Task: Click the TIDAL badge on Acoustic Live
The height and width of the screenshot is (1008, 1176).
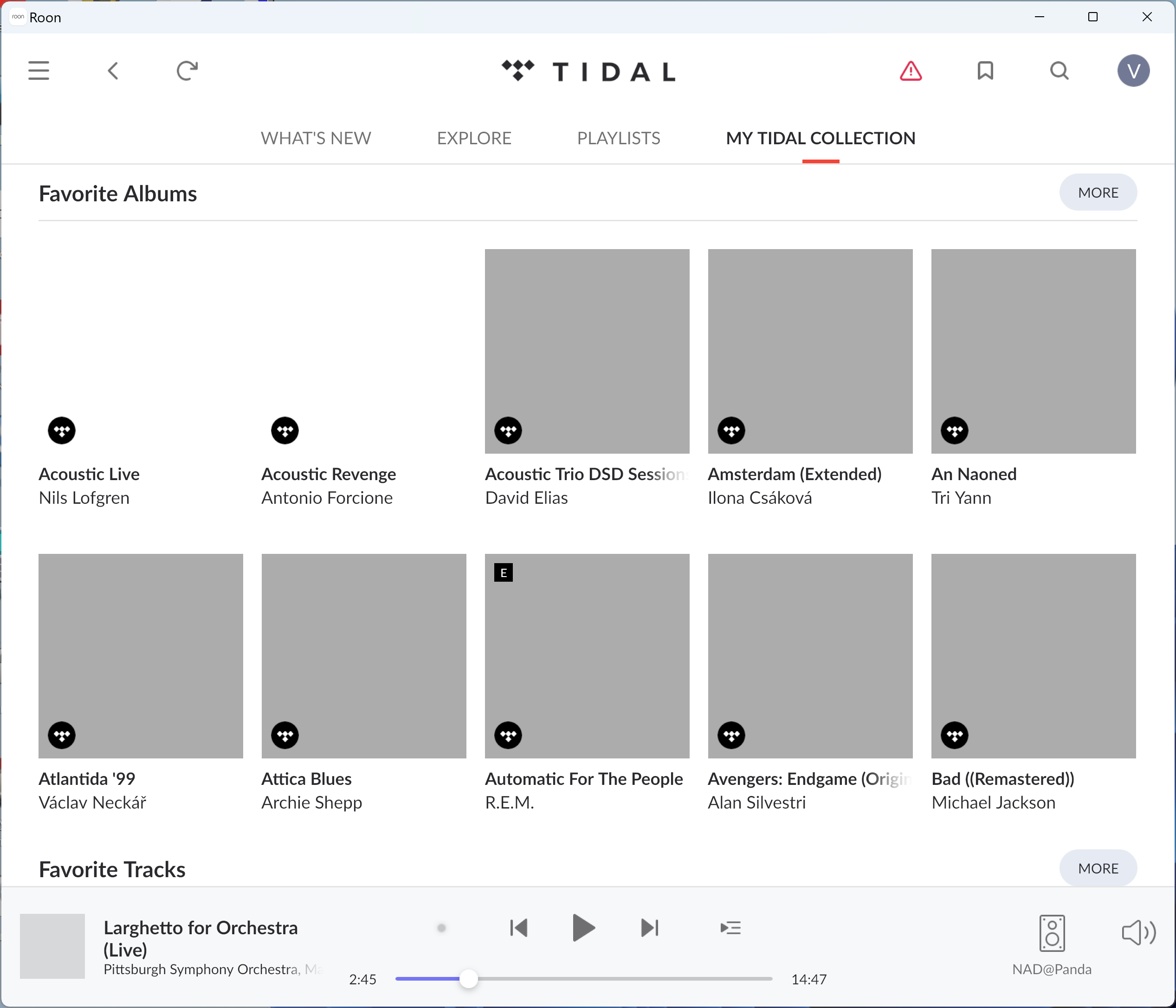Action: tap(62, 430)
